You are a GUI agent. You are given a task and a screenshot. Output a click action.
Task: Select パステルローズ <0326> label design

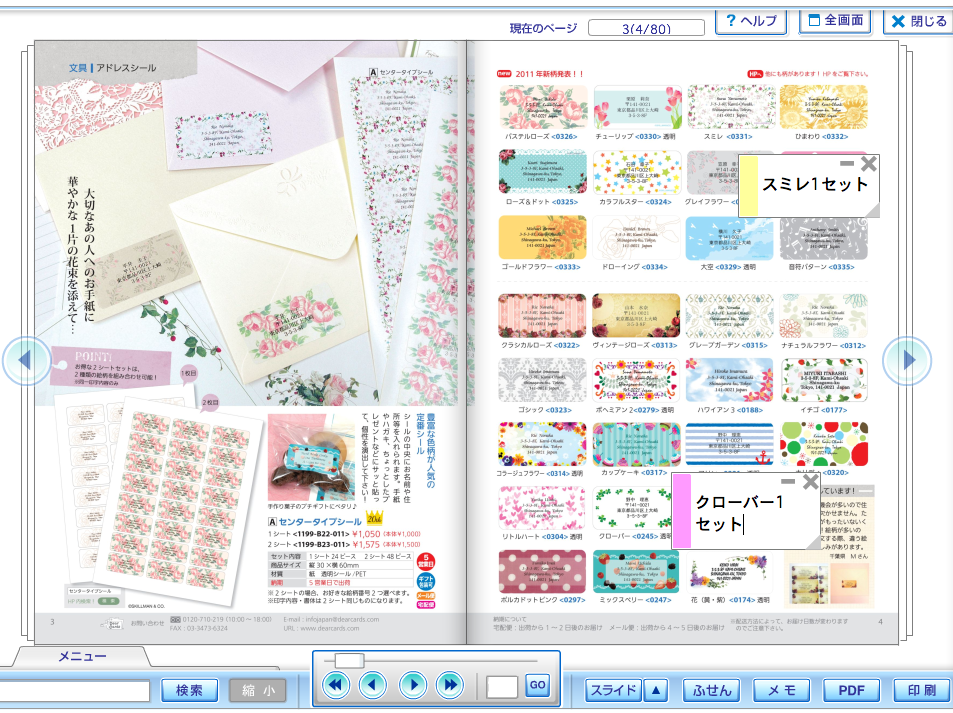(x=543, y=107)
